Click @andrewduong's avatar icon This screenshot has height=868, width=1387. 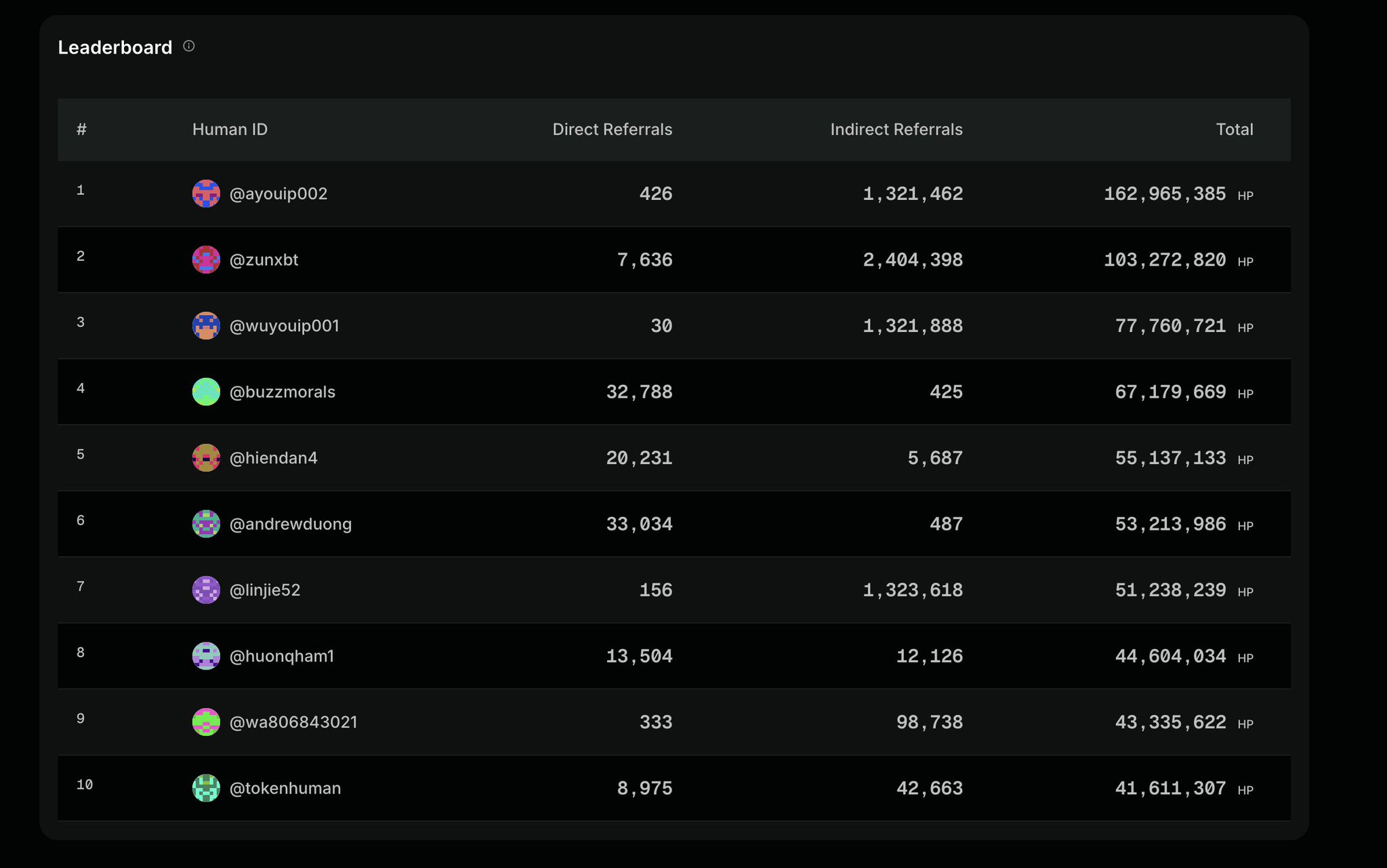[x=206, y=524]
